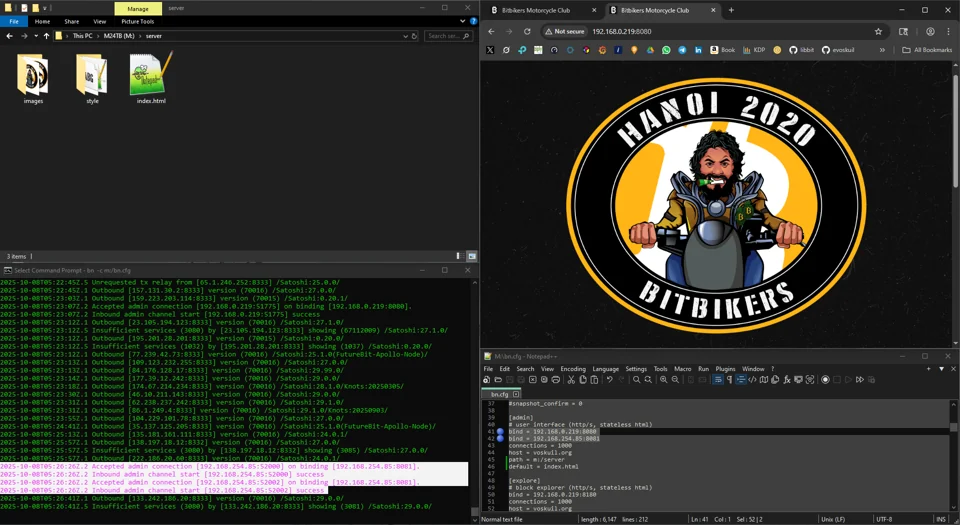Click the Open File icon in Notepad++ toolbar
This screenshot has width=960, height=525.
pyautogui.click(x=498, y=380)
